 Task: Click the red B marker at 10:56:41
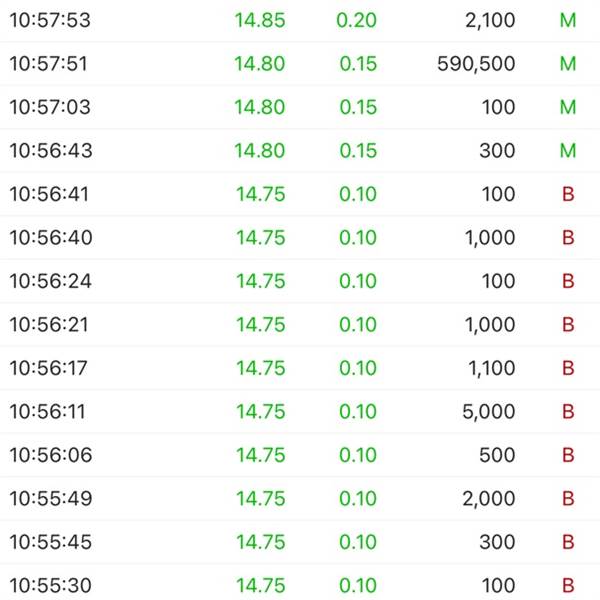[568, 194]
